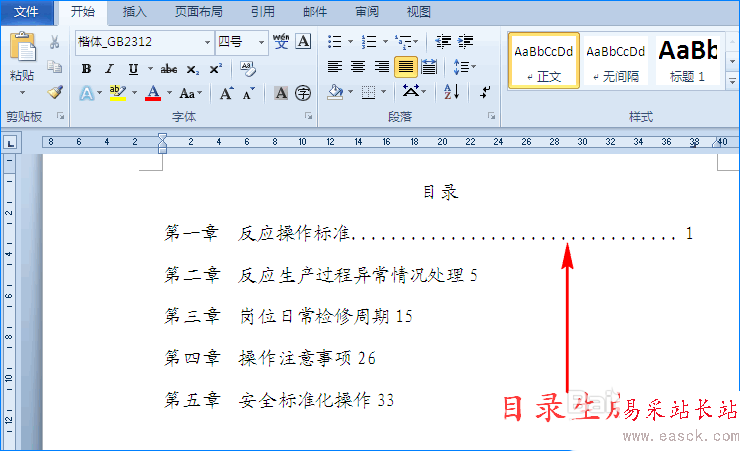Click the Borders icon
Viewport: 740px width, 451px height.
tap(368, 92)
